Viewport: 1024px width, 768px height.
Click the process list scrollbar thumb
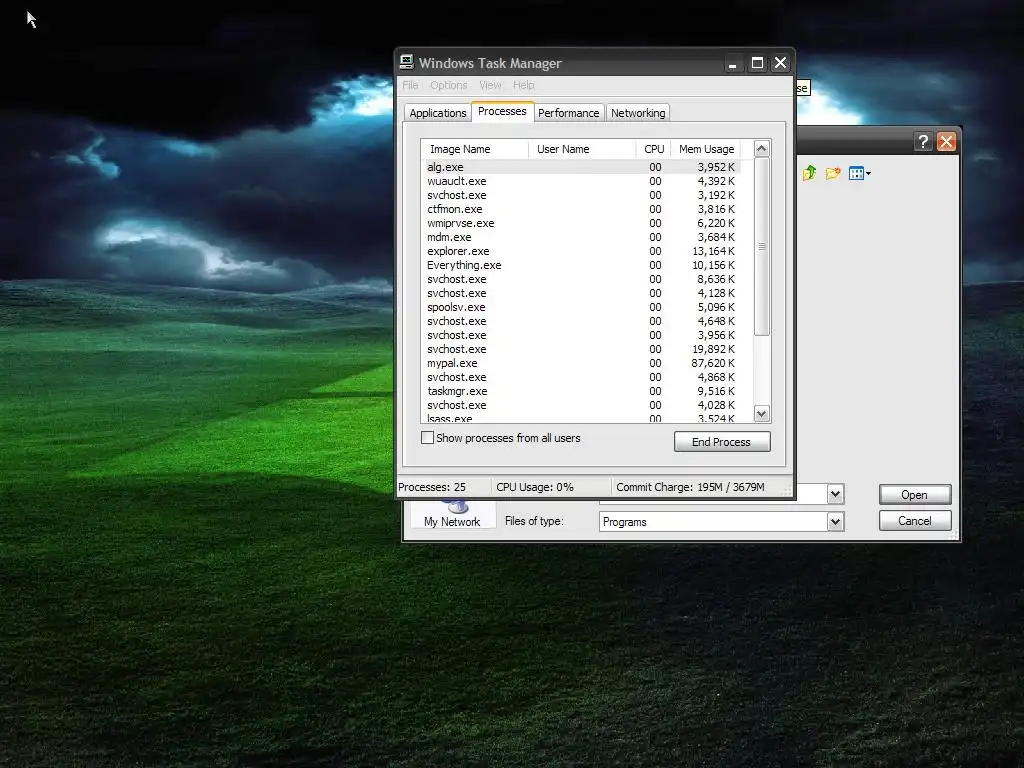[x=761, y=246]
